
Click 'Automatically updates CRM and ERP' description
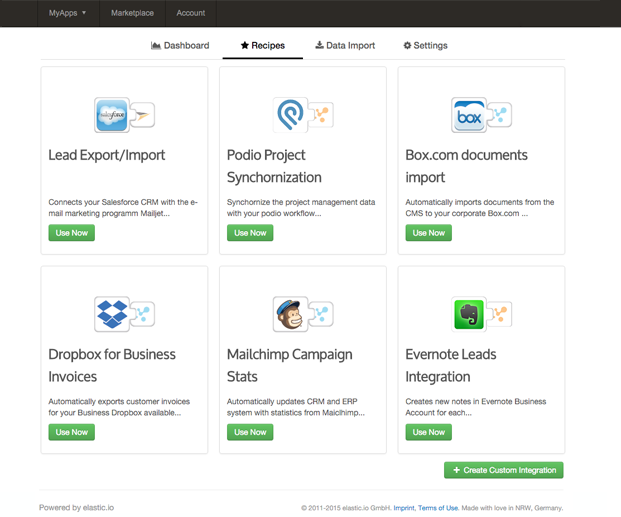(296, 407)
